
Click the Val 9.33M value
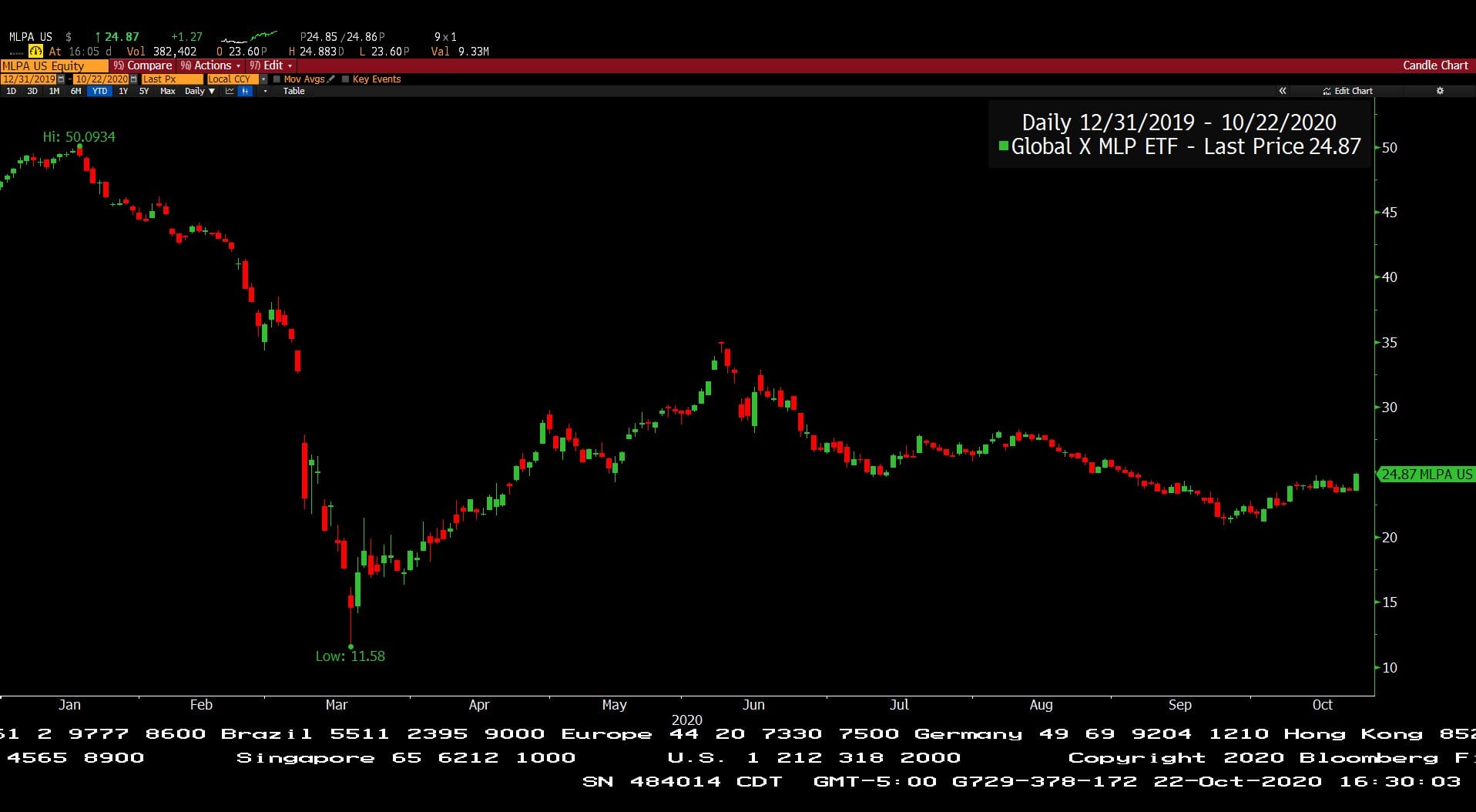point(460,52)
